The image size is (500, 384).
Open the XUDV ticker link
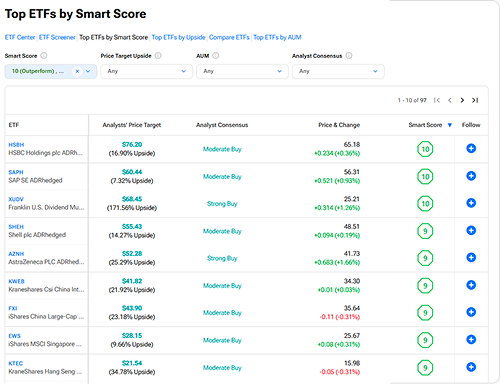coord(16,199)
